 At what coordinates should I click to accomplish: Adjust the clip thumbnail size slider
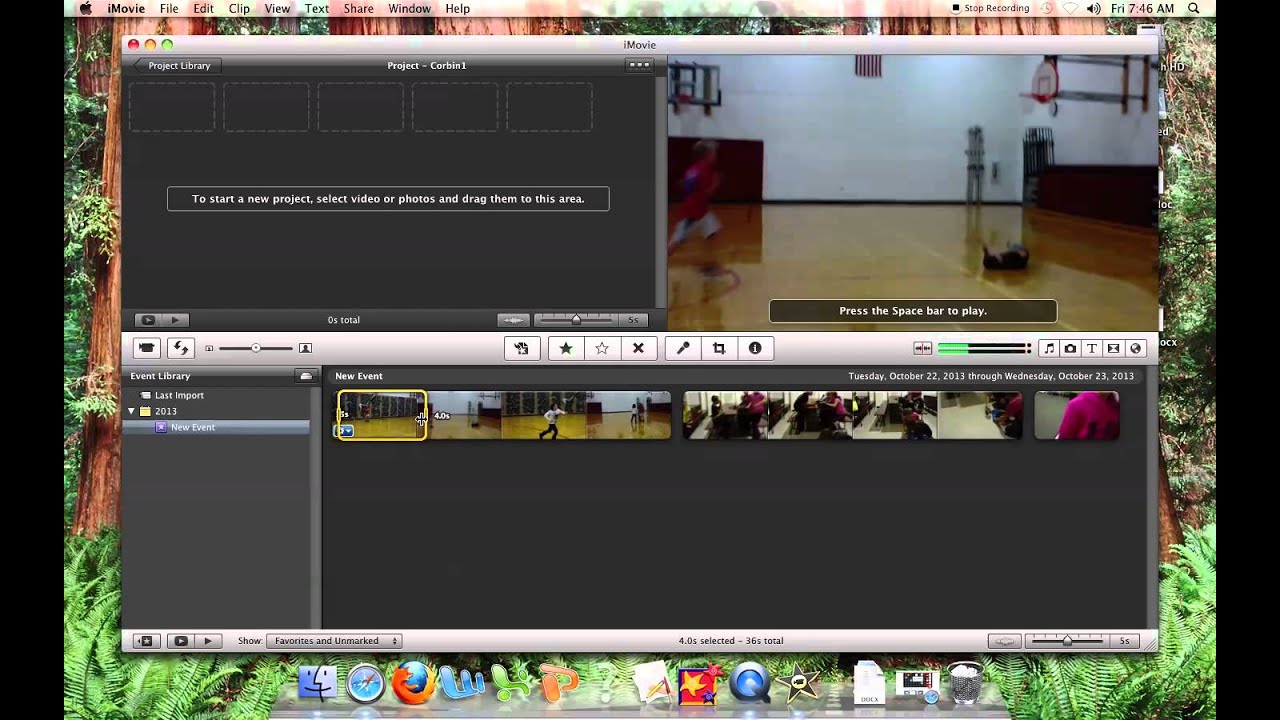coord(256,348)
